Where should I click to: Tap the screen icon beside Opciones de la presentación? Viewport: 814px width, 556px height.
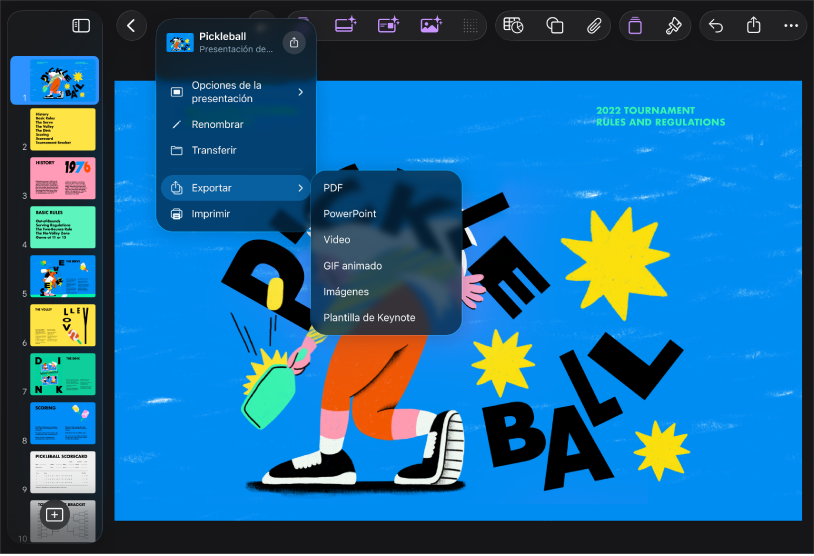pyautogui.click(x=177, y=92)
